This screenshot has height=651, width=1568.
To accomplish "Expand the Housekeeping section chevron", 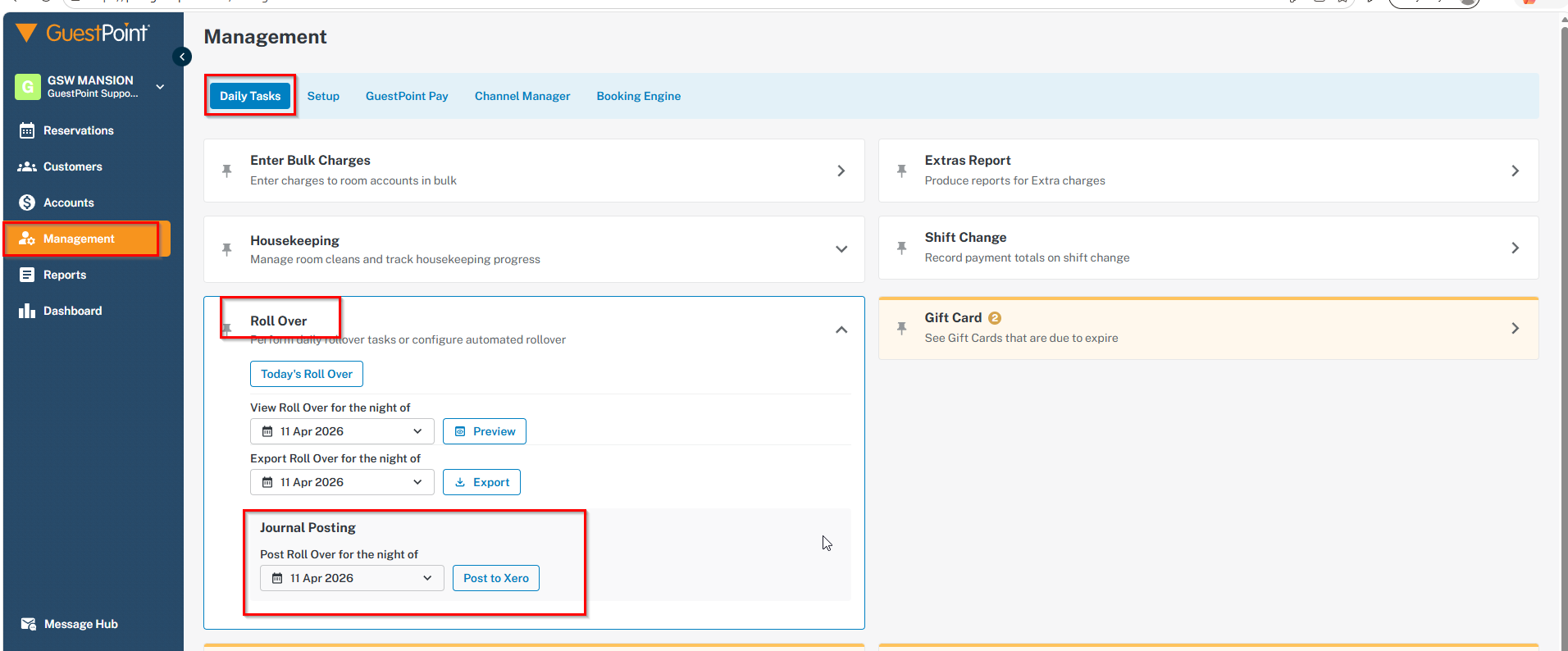I will tap(841, 249).
